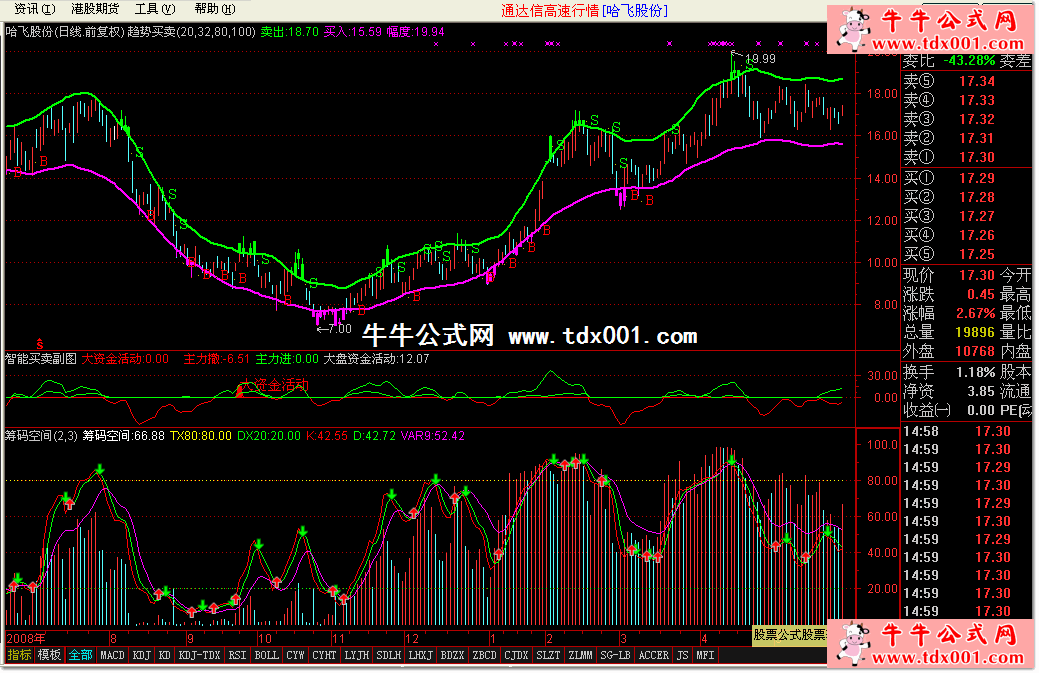Viewport: 1039px width, 673px height.
Task: Select the ZLMM indicator tab
Action: (x=580, y=655)
